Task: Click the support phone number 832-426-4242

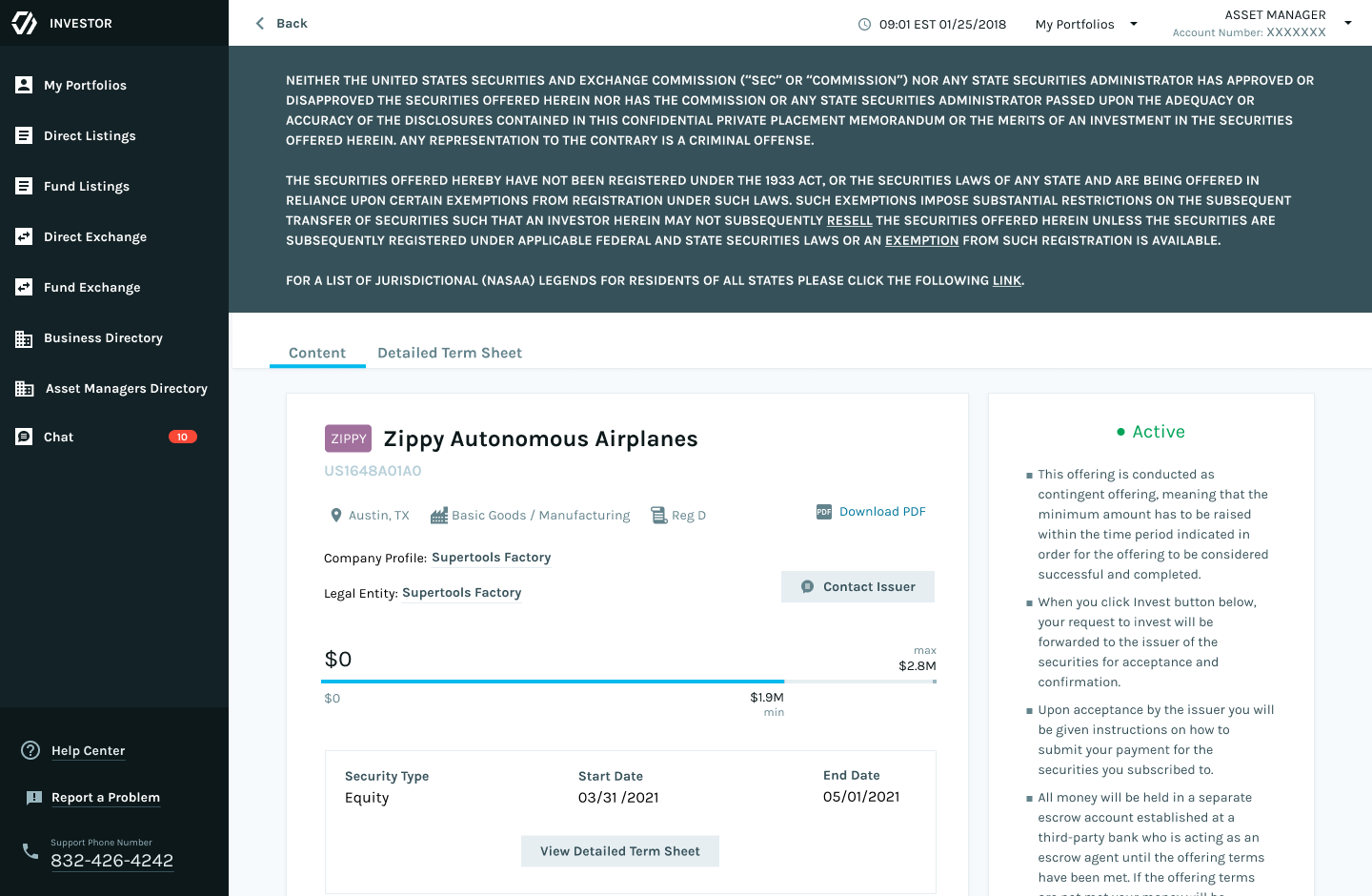Action: [111, 861]
